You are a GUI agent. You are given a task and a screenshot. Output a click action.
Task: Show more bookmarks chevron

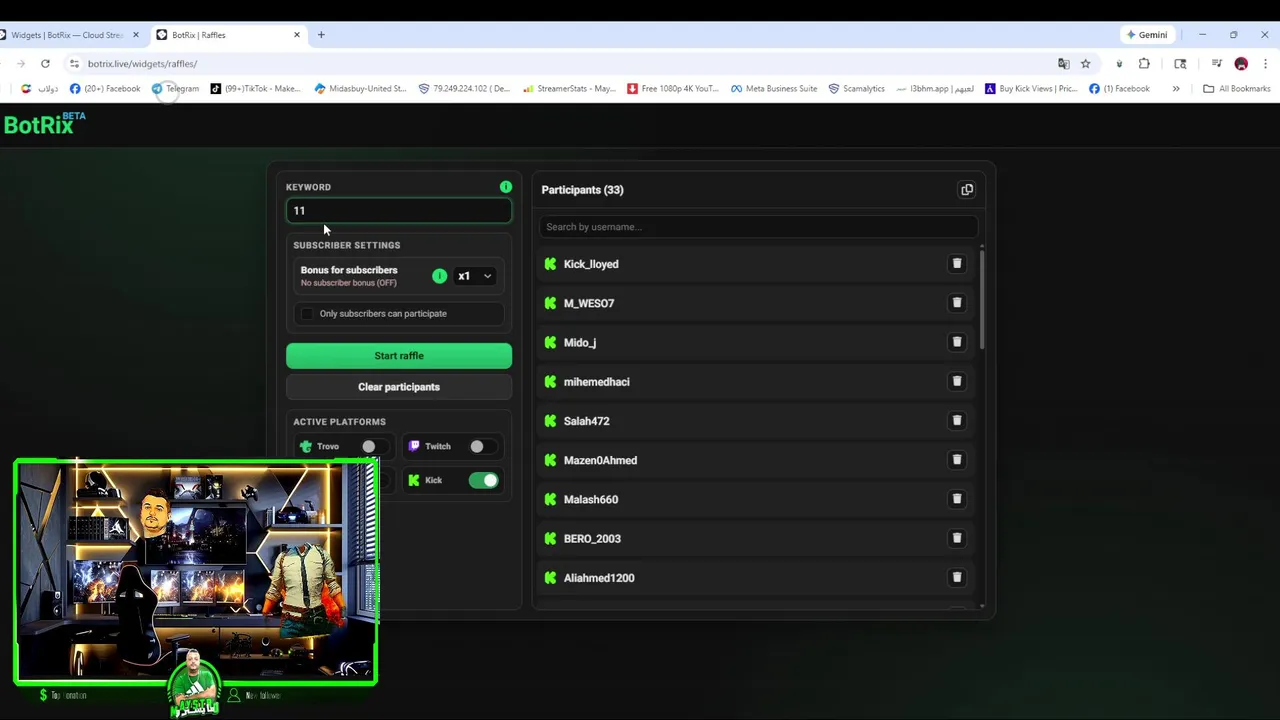pyautogui.click(x=1176, y=89)
